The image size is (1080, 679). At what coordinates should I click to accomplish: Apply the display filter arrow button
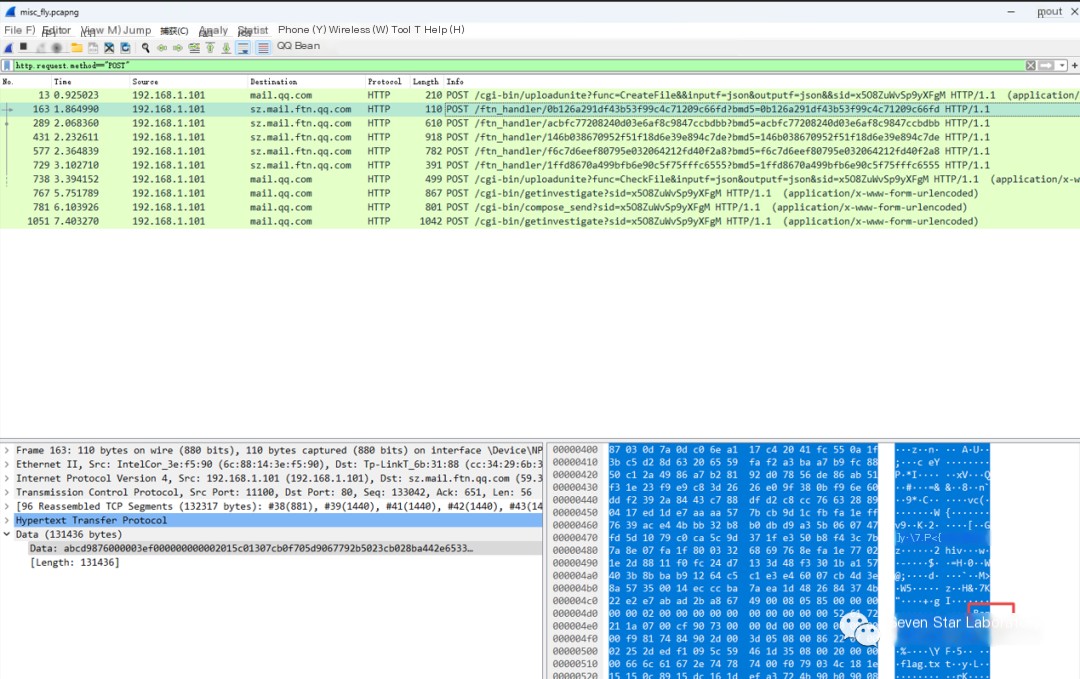pyautogui.click(x=1046, y=65)
